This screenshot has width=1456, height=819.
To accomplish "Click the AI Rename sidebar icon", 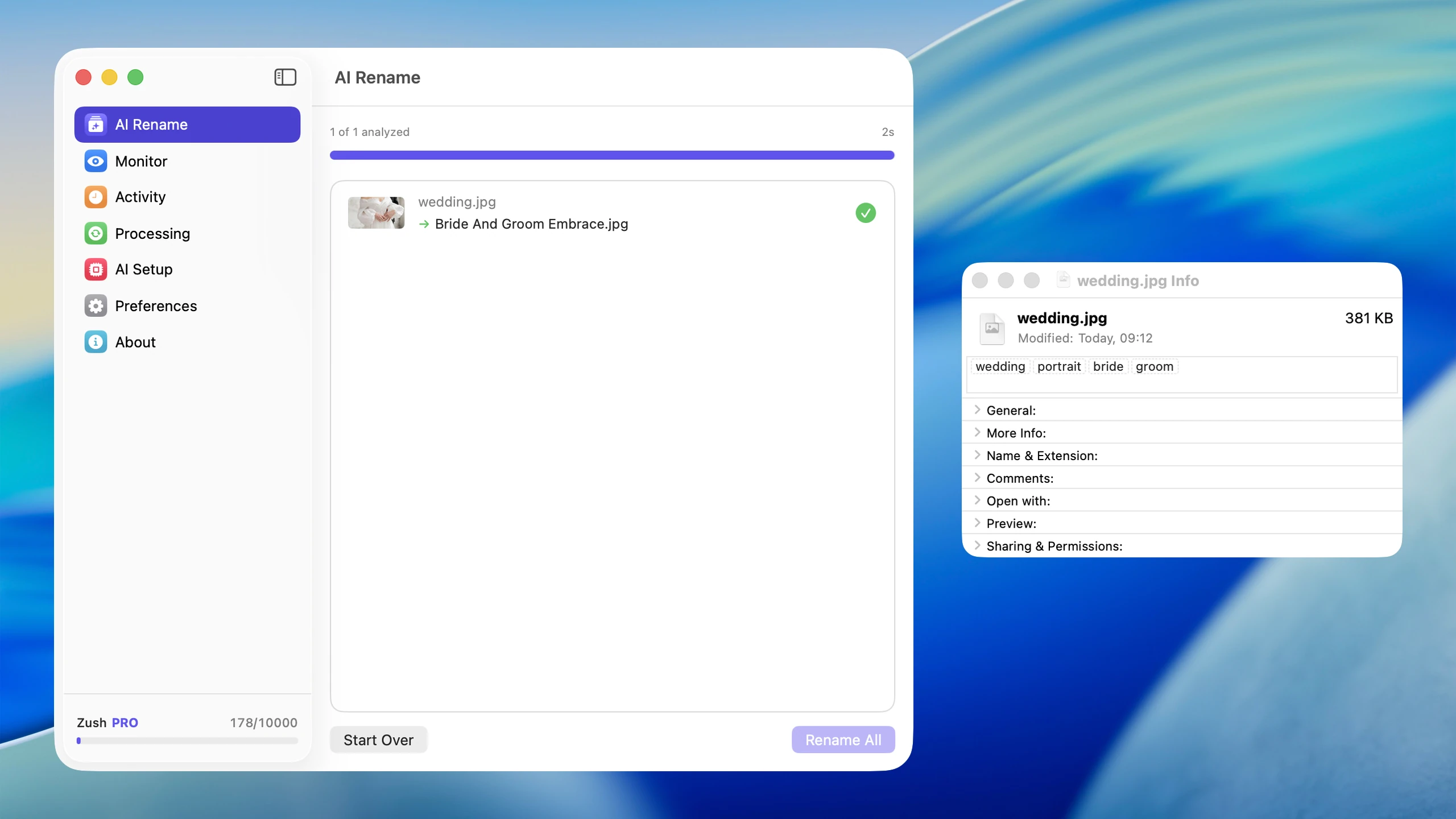I will click(96, 125).
